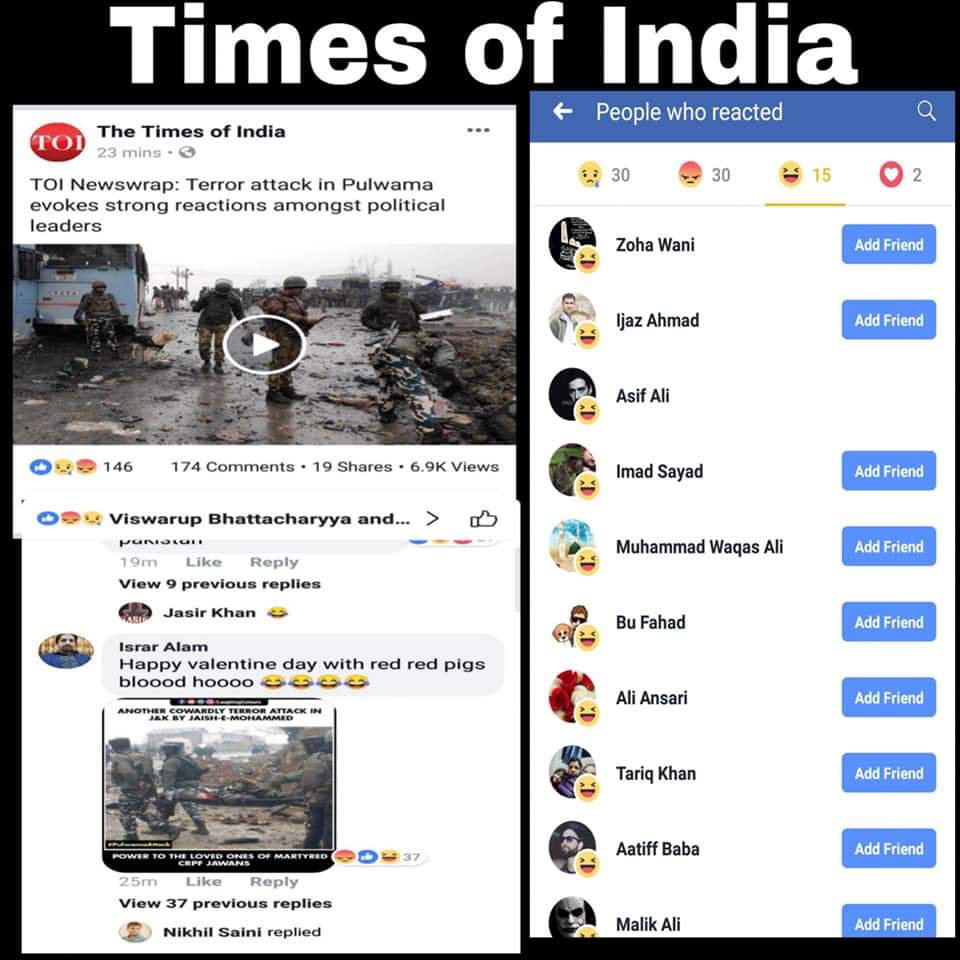Expand reactors list arrow after Viswarup Bhattacharyya
The width and height of the screenshot is (960, 960).
point(432,519)
